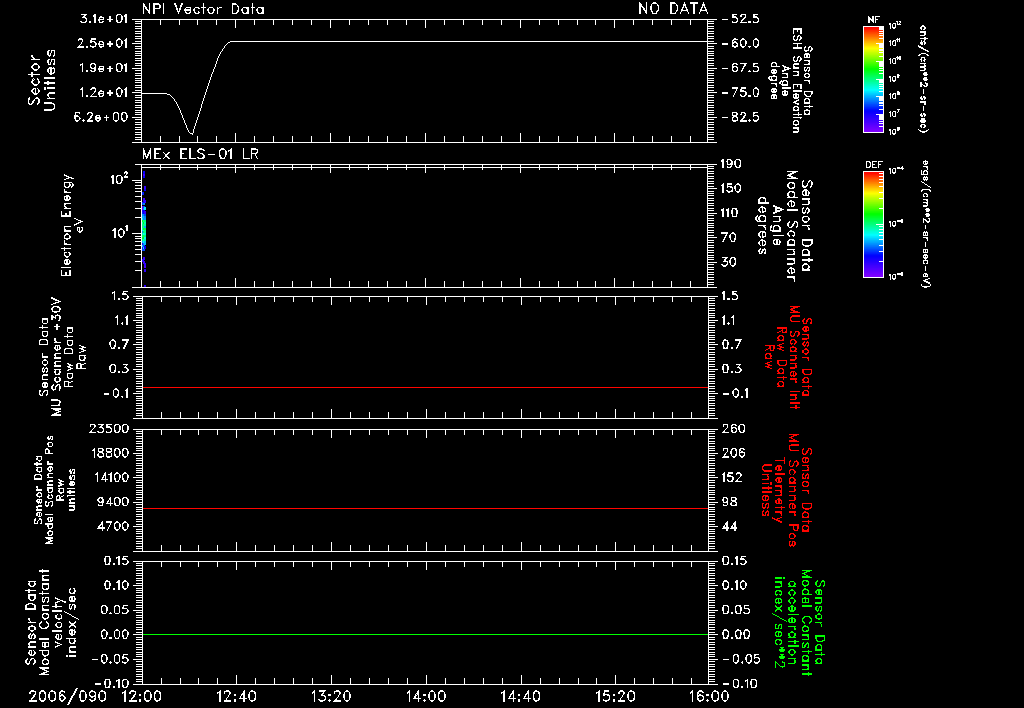Click the 4700 Scanner Pos tick label
Image resolution: width=1024 pixels, height=708 pixels.
(x=113, y=526)
